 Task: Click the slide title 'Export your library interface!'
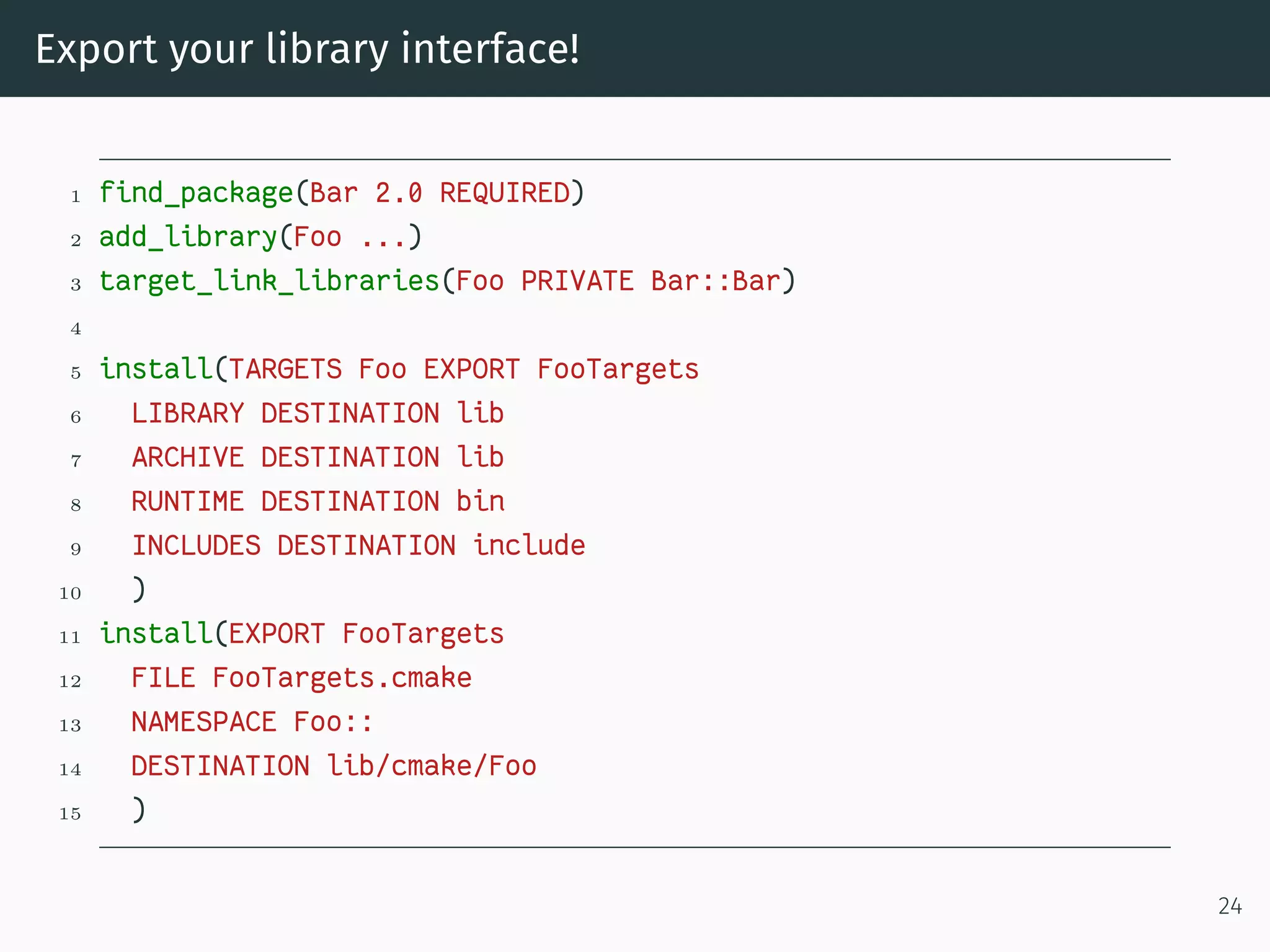coord(308,50)
